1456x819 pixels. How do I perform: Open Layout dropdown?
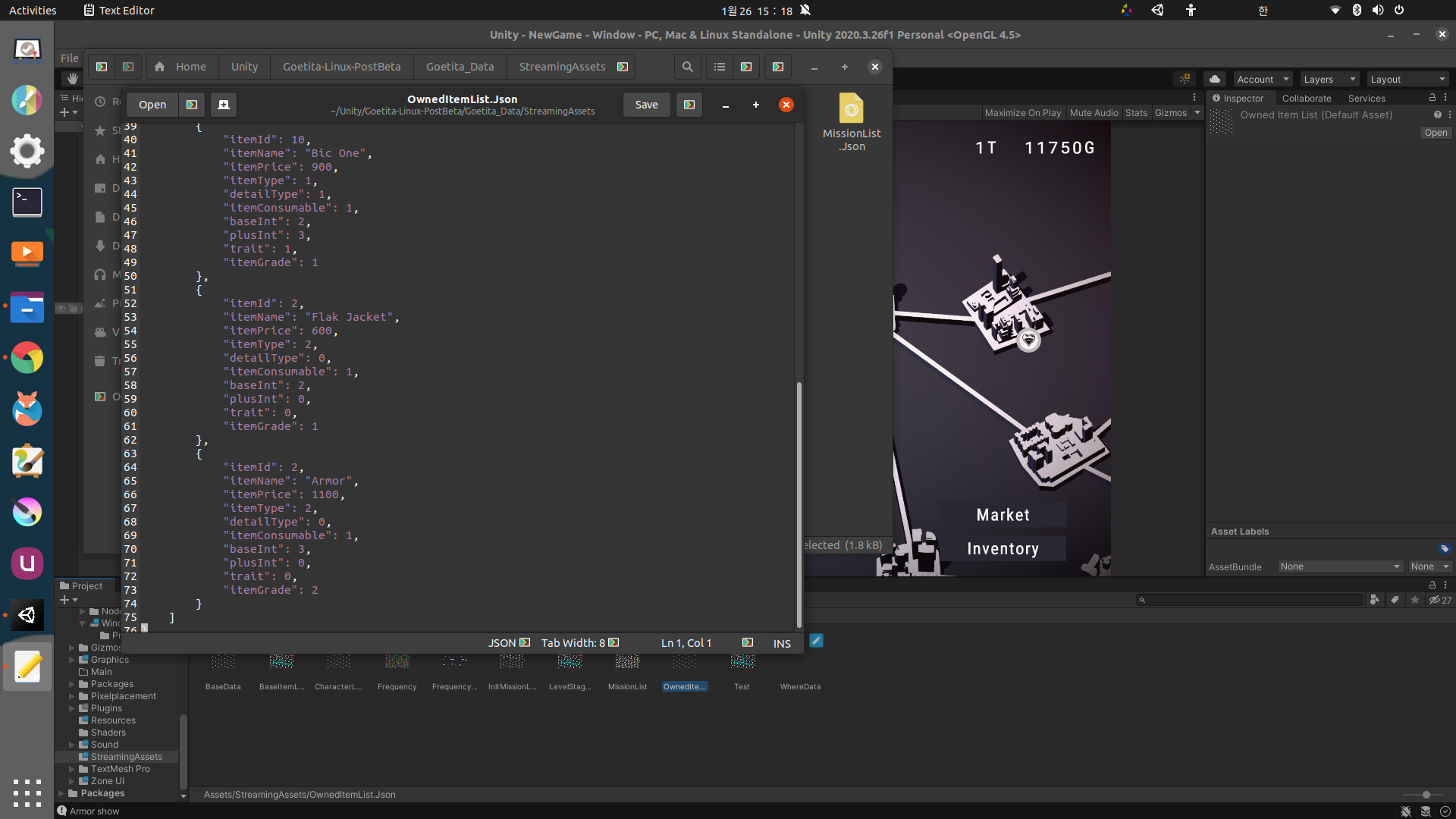tap(1408, 79)
